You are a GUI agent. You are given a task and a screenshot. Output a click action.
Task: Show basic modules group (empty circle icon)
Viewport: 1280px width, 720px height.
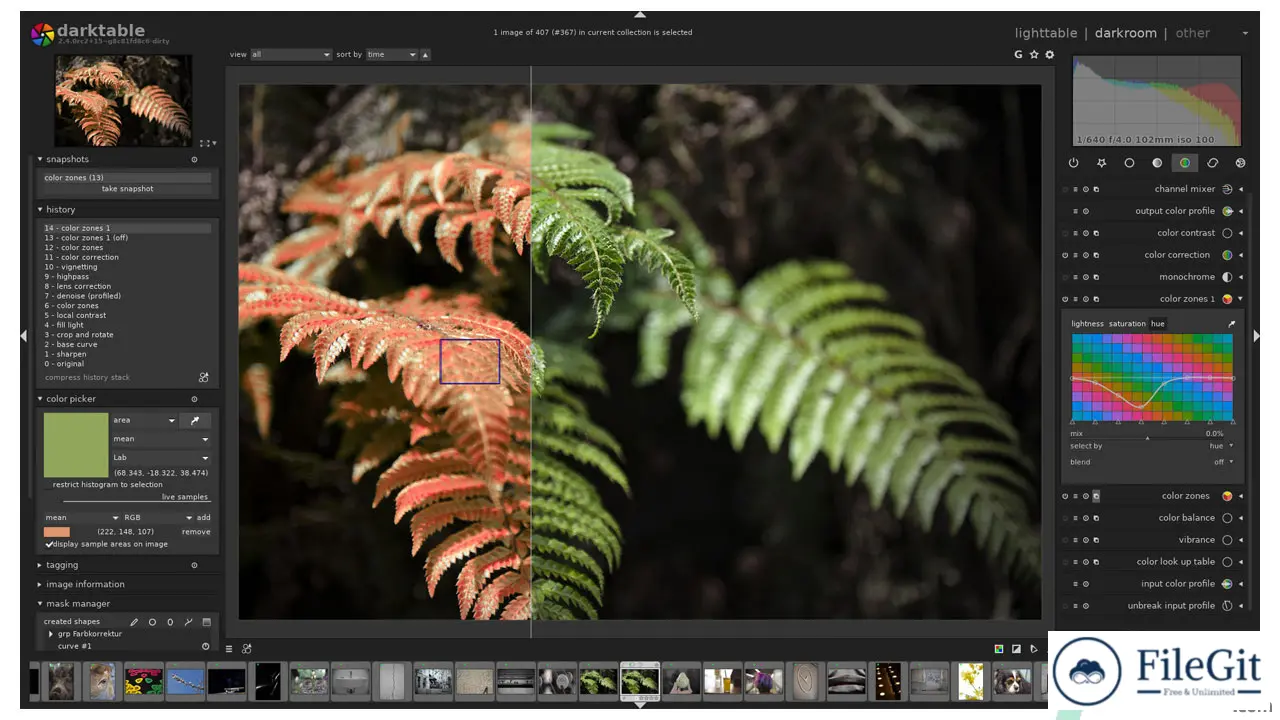(1129, 162)
